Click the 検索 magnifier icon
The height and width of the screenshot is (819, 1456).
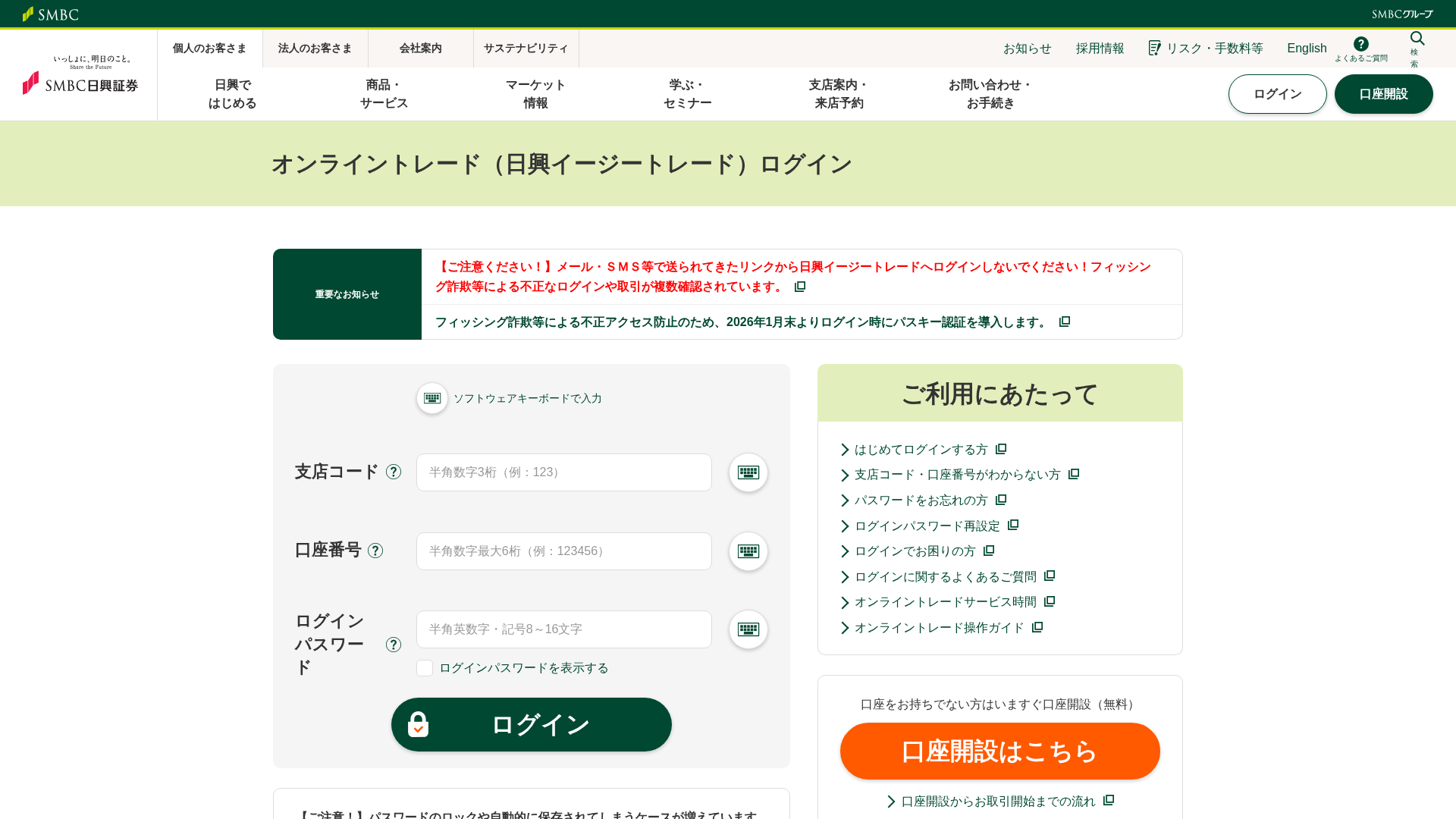[x=1417, y=38]
